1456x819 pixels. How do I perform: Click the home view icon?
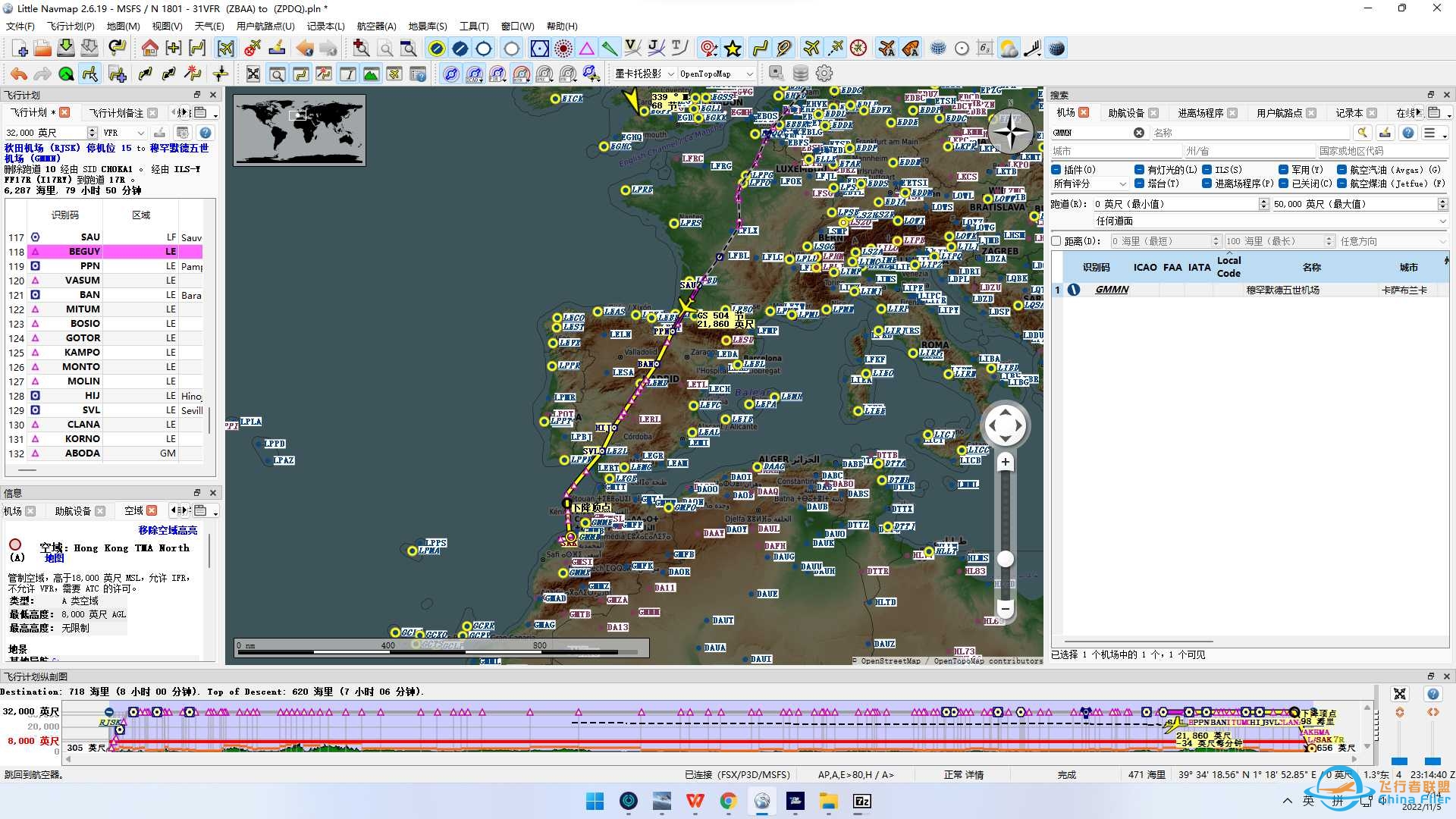click(x=150, y=49)
